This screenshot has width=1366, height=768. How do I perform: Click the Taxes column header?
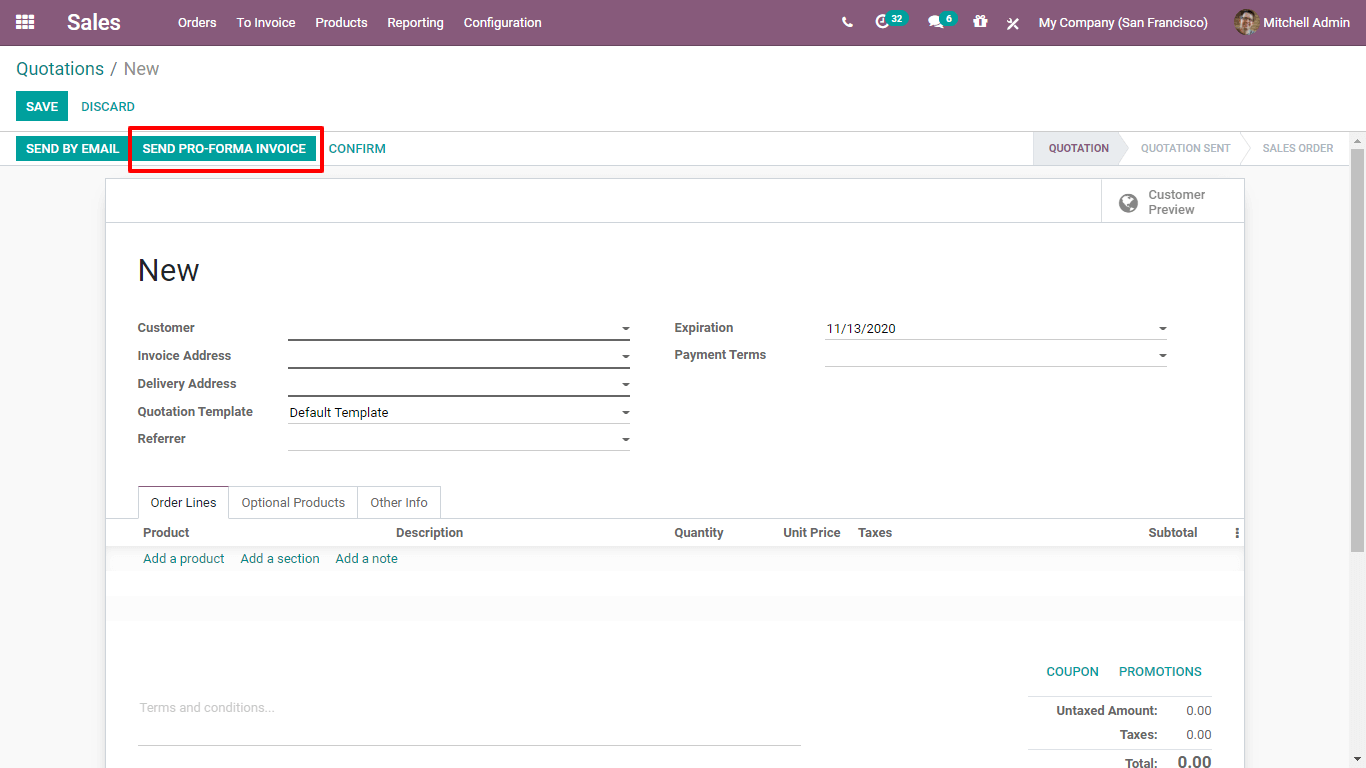tap(875, 533)
